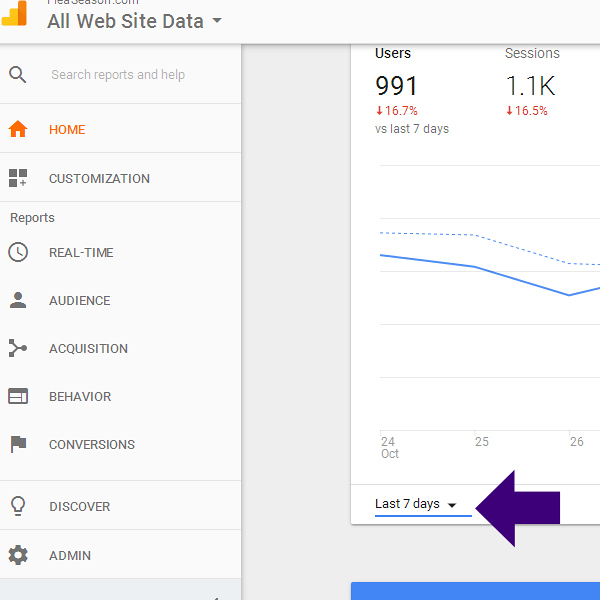The height and width of the screenshot is (600, 600).
Task: Click the Conversions flag icon
Action: pos(17,444)
